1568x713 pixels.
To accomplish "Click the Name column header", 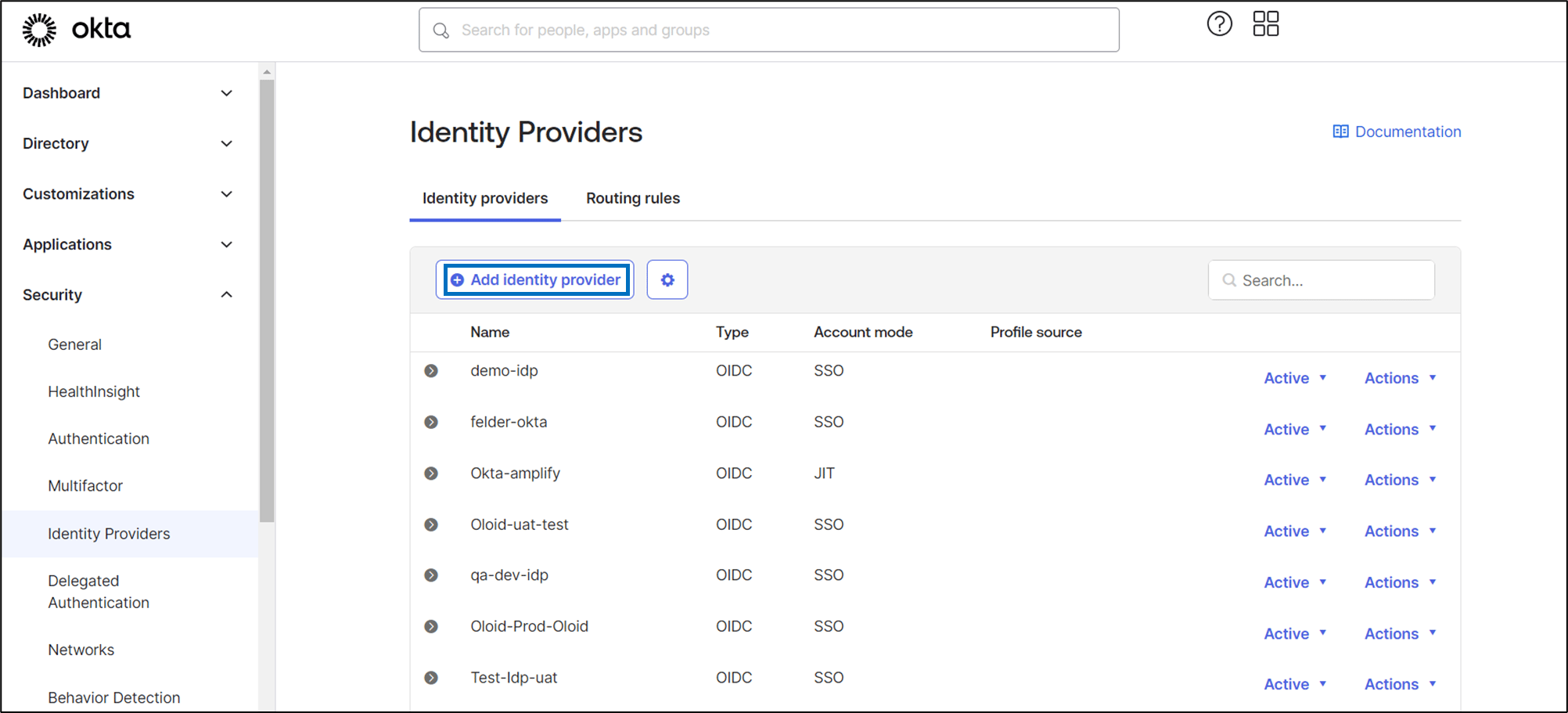I will (490, 332).
